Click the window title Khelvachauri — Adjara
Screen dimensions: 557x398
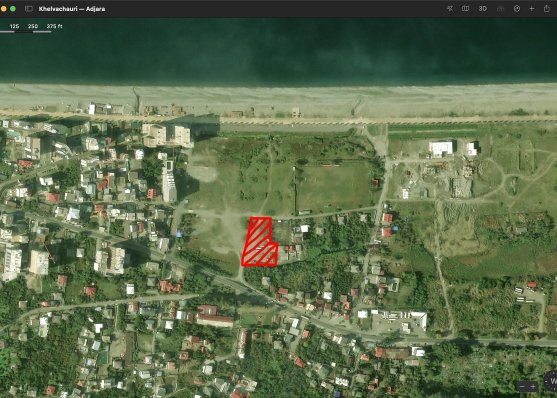pos(72,9)
